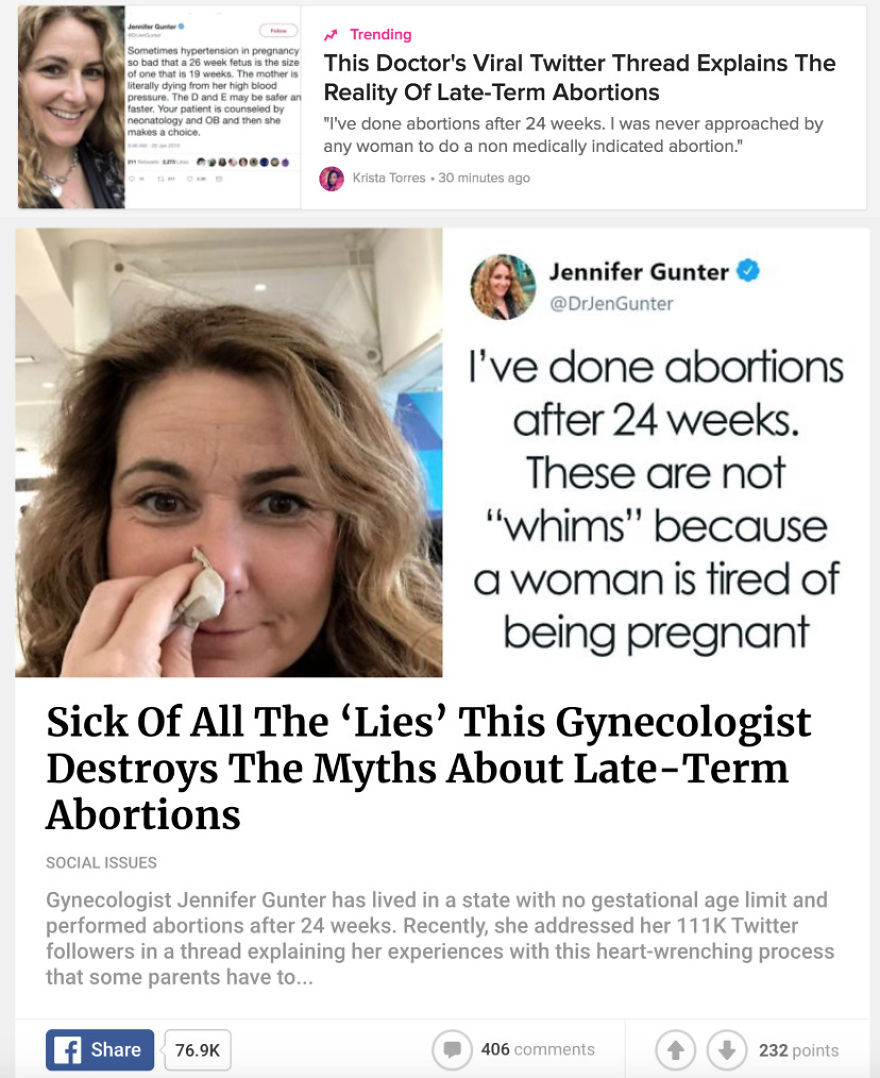This screenshot has width=880, height=1078.
Task: Click the 76.9K share count badge
Action: point(197,1050)
